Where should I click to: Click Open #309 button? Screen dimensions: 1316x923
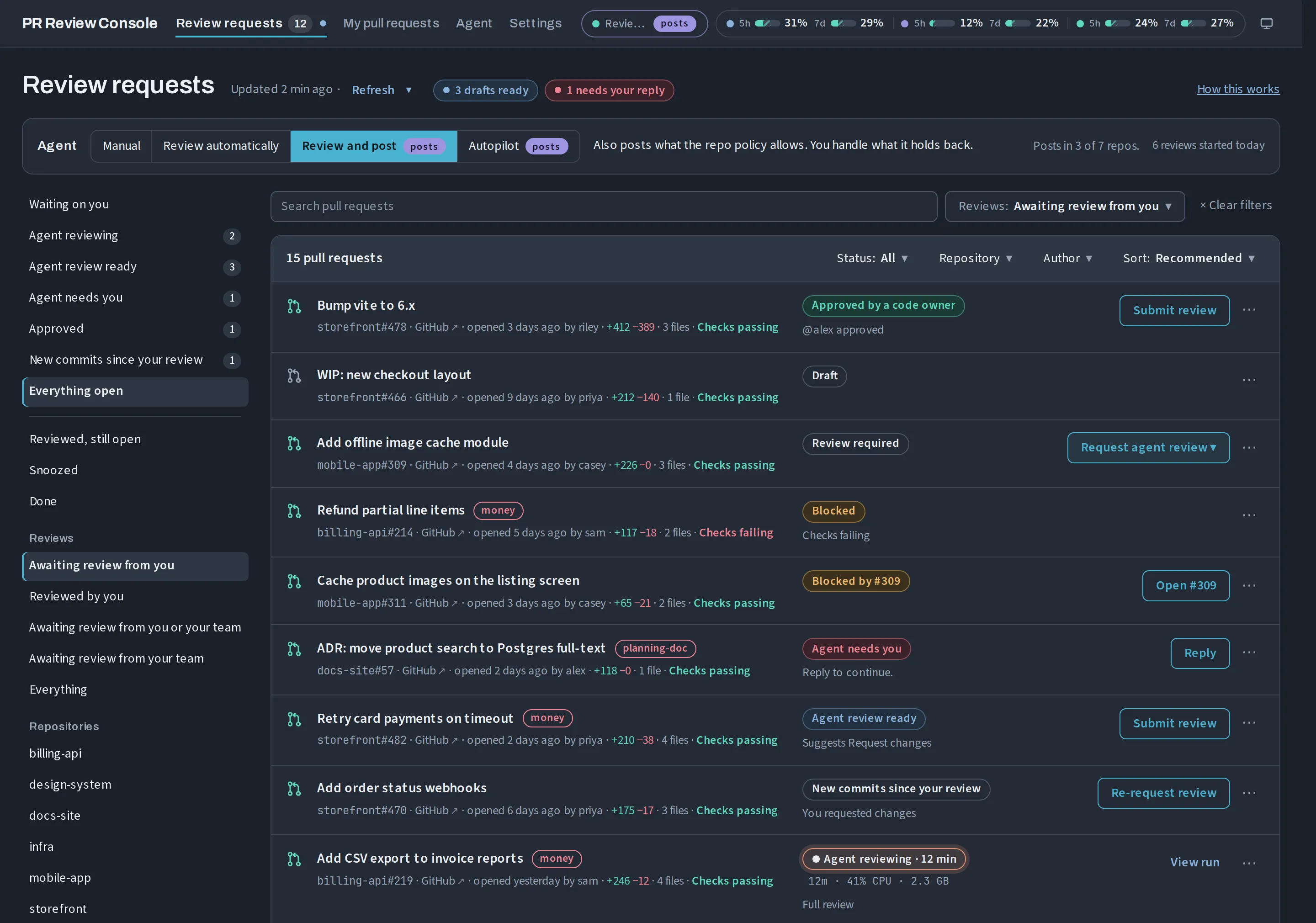point(1186,586)
